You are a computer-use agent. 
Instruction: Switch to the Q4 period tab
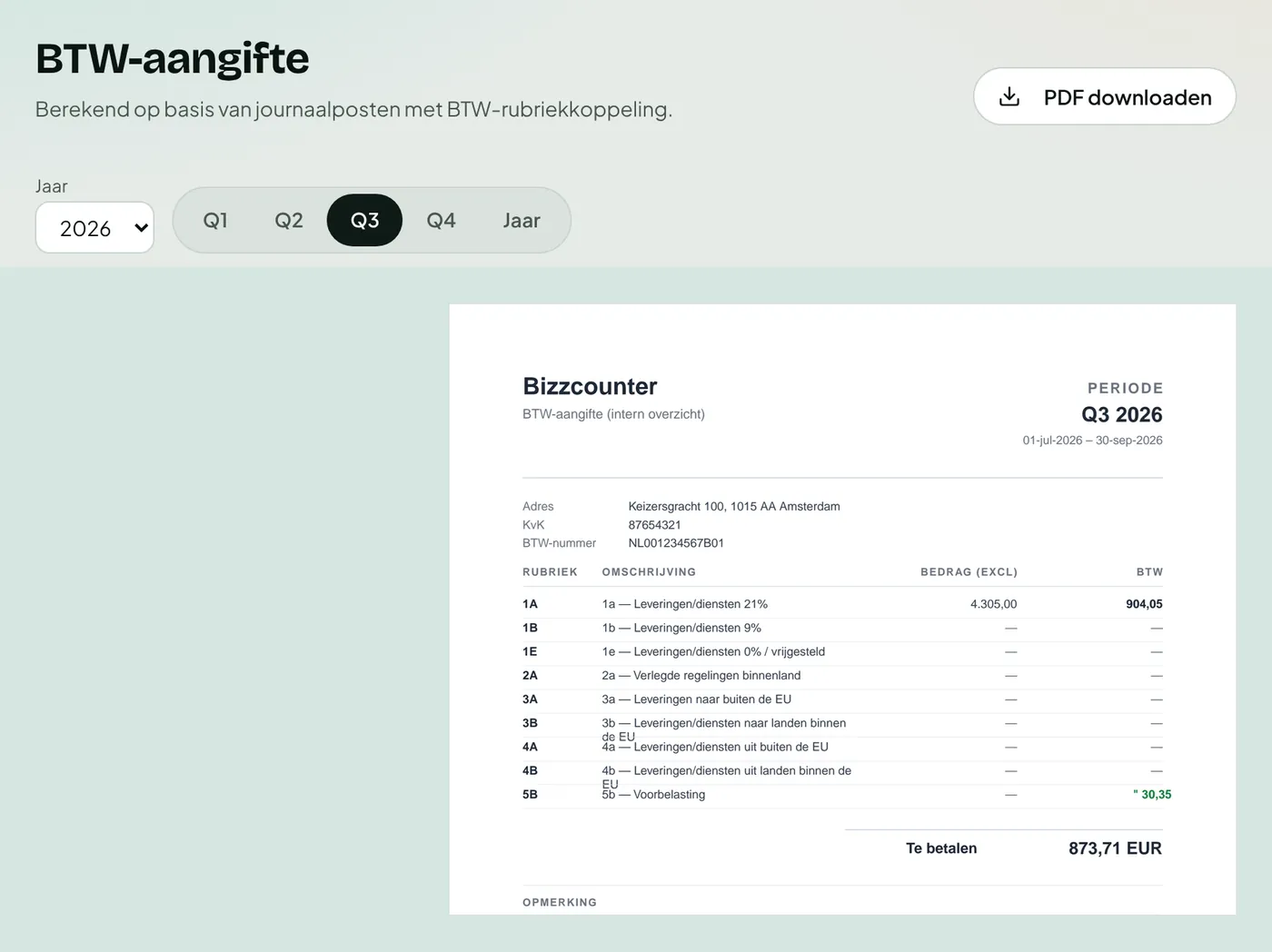tap(441, 220)
